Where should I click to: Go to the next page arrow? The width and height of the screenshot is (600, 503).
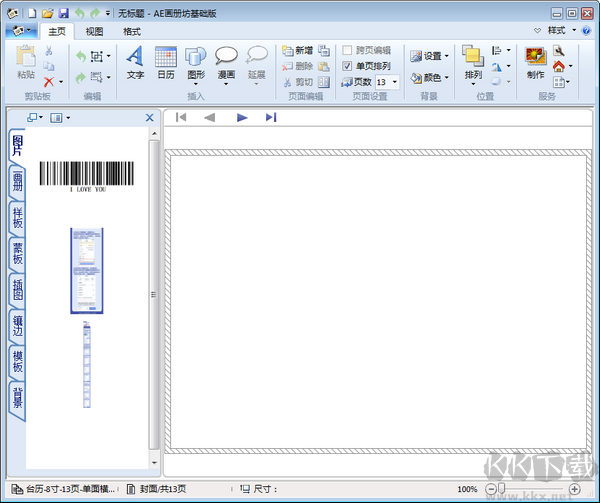(242, 118)
